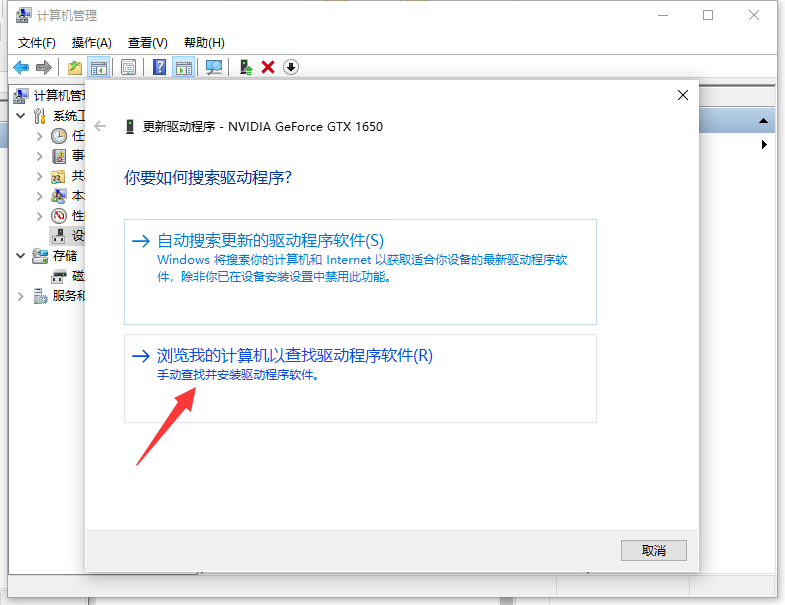
Task: Collapse the 系统工具 tree node
Action: (21, 116)
